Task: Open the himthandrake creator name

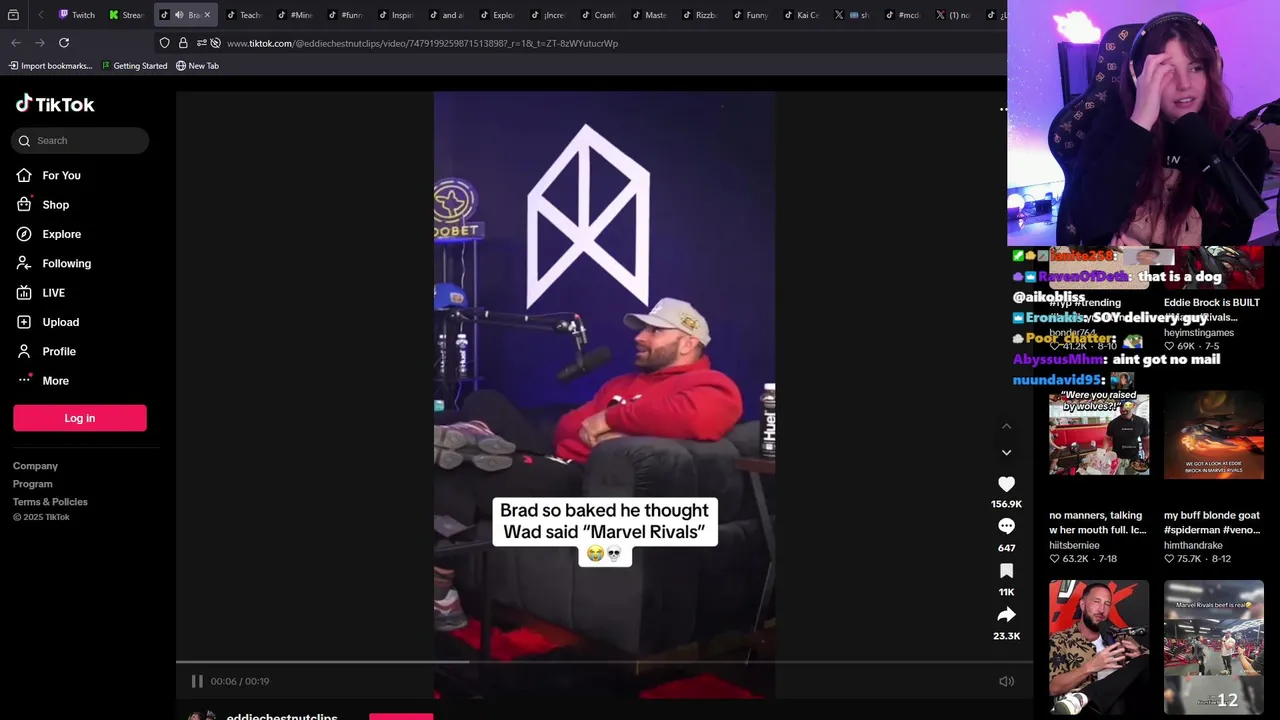Action: pos(1193,545)
